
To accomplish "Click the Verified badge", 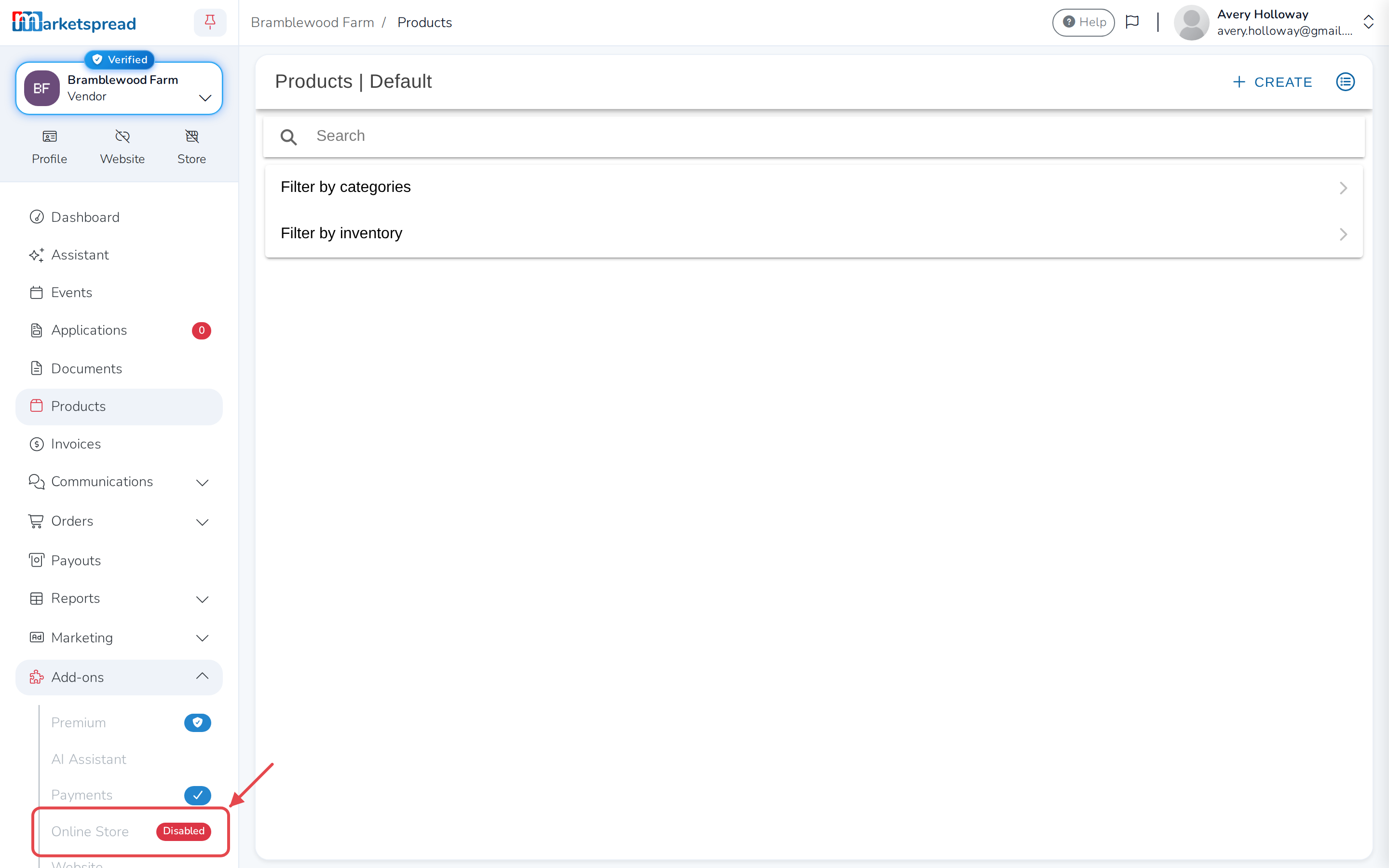I will (x=120, y=59).
